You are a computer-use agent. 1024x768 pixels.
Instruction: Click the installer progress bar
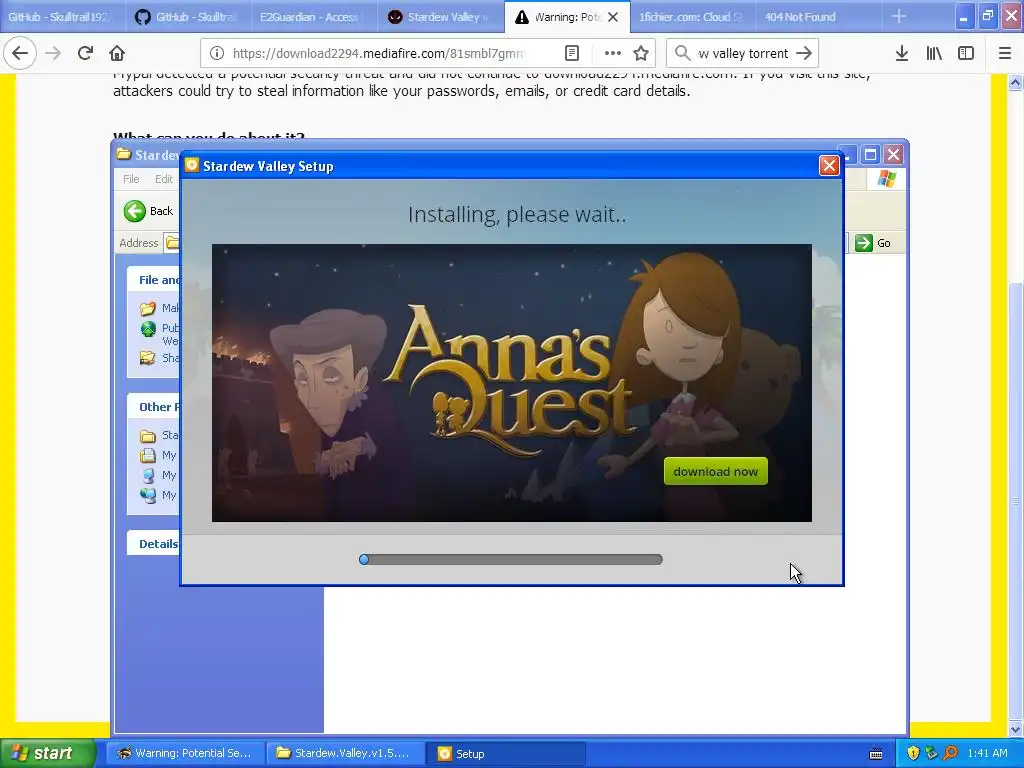point(511,560)
